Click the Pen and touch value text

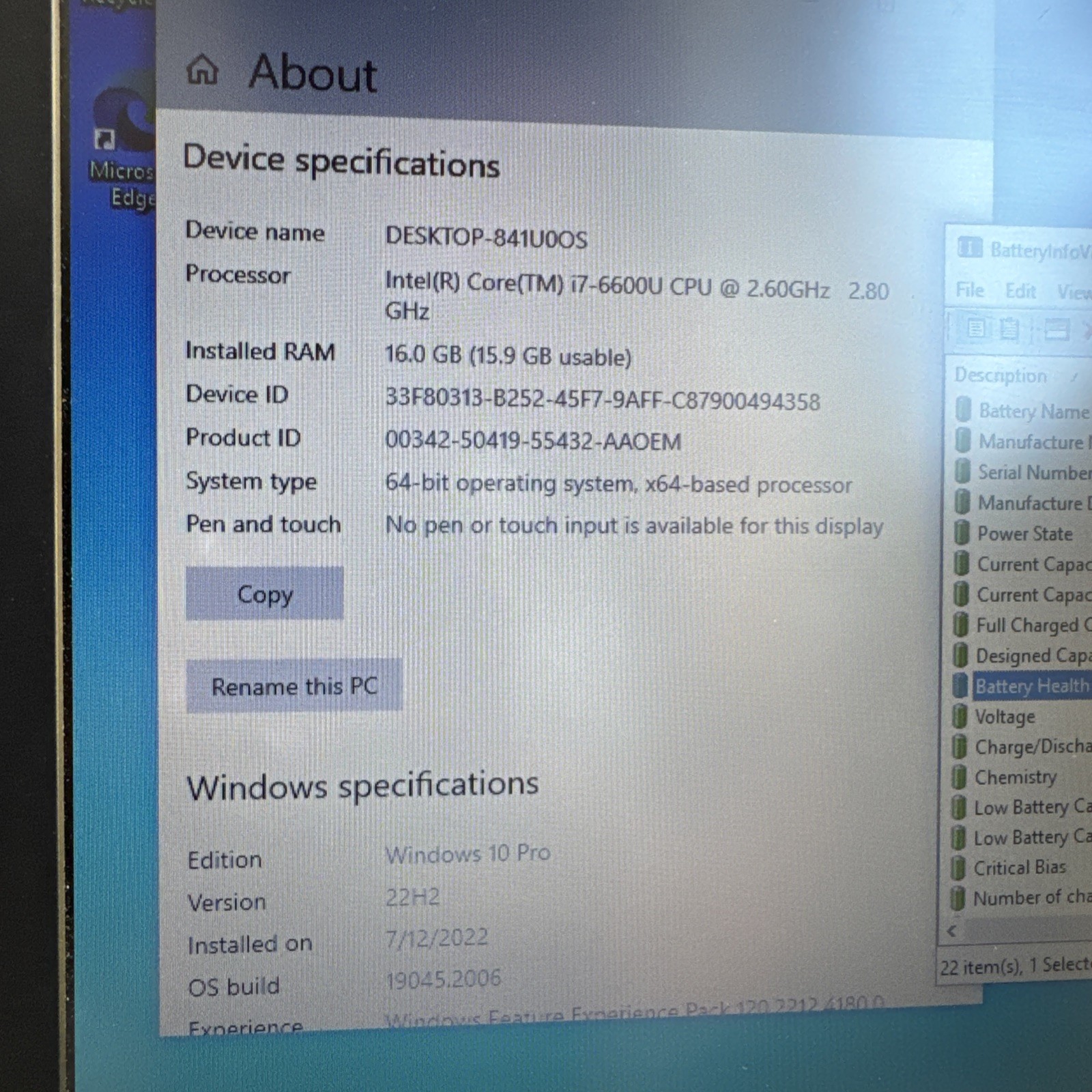(634, 526)
